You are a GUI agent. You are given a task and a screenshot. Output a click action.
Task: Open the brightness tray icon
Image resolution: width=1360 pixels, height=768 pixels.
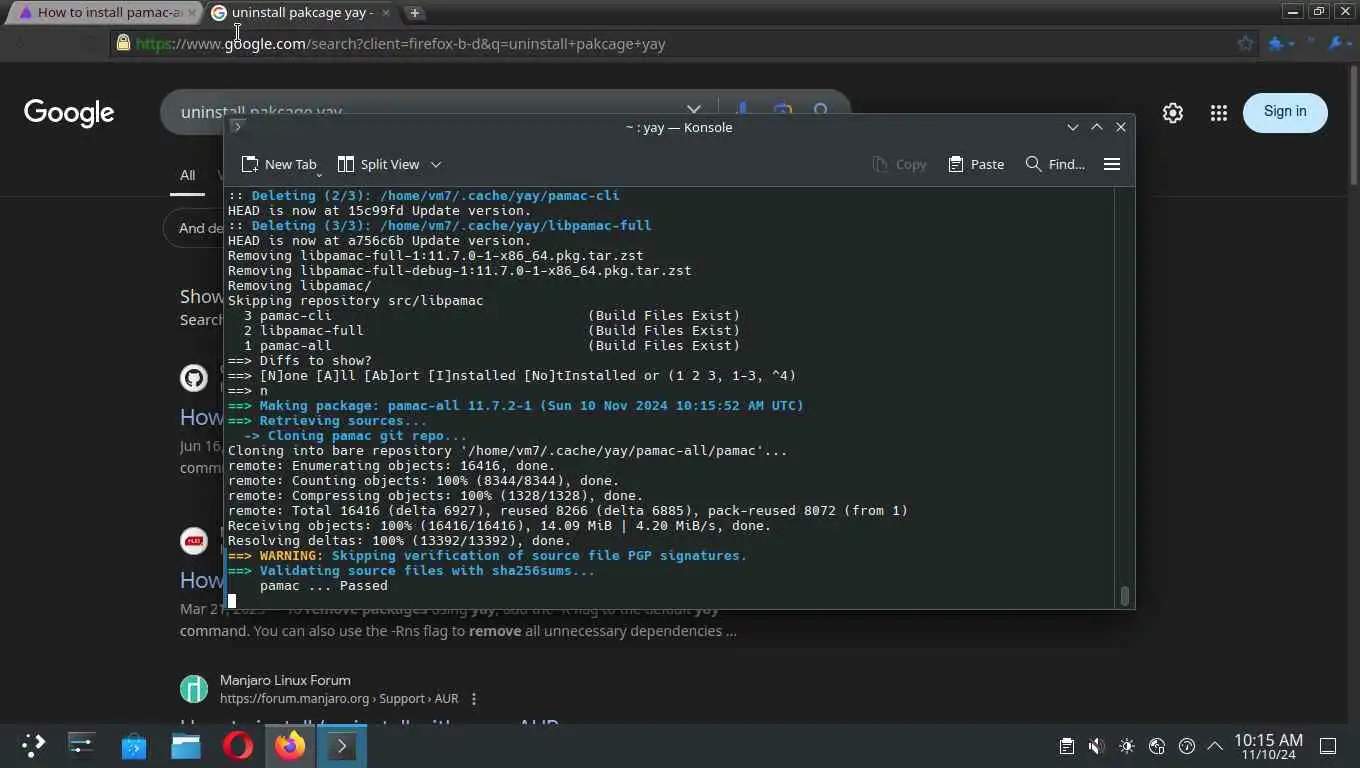(x=1127, y=746)
